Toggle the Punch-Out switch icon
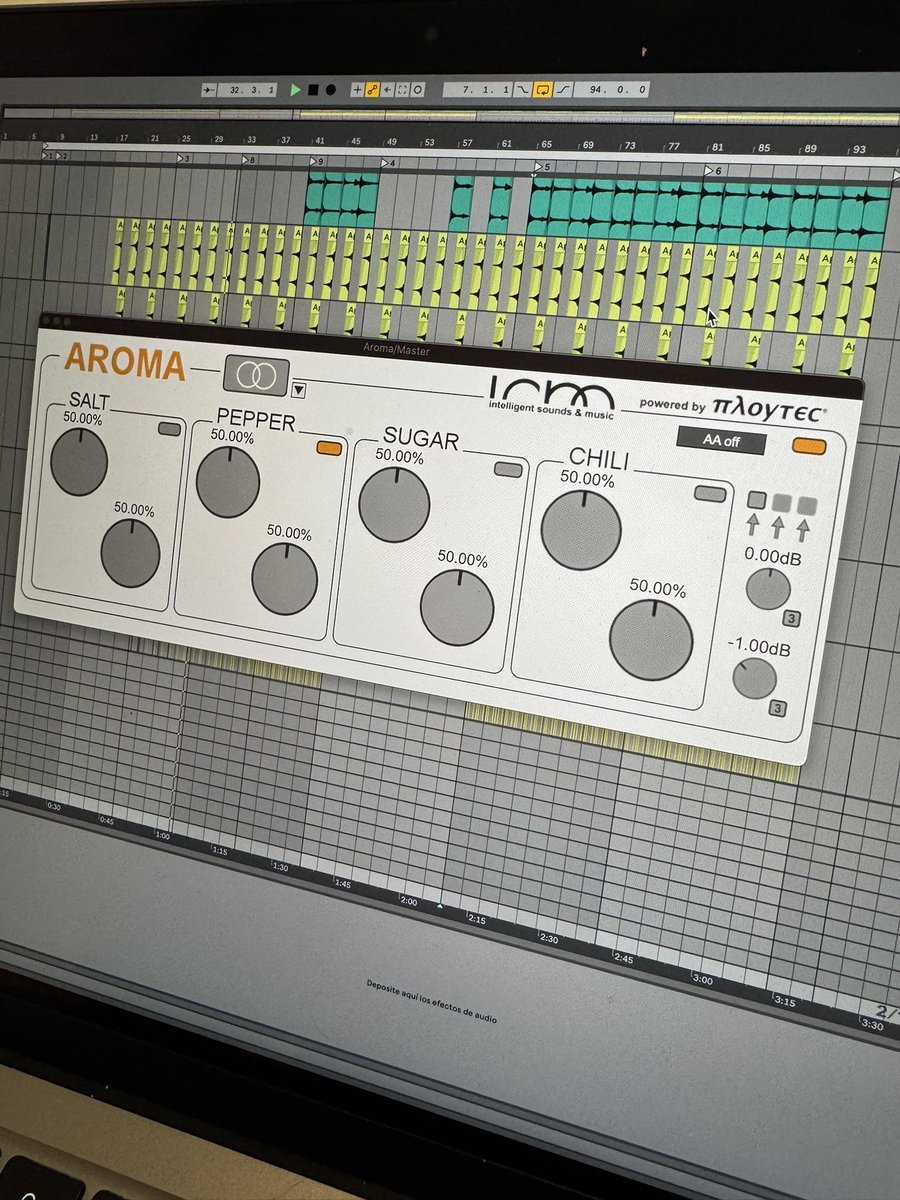 point(562,89)
